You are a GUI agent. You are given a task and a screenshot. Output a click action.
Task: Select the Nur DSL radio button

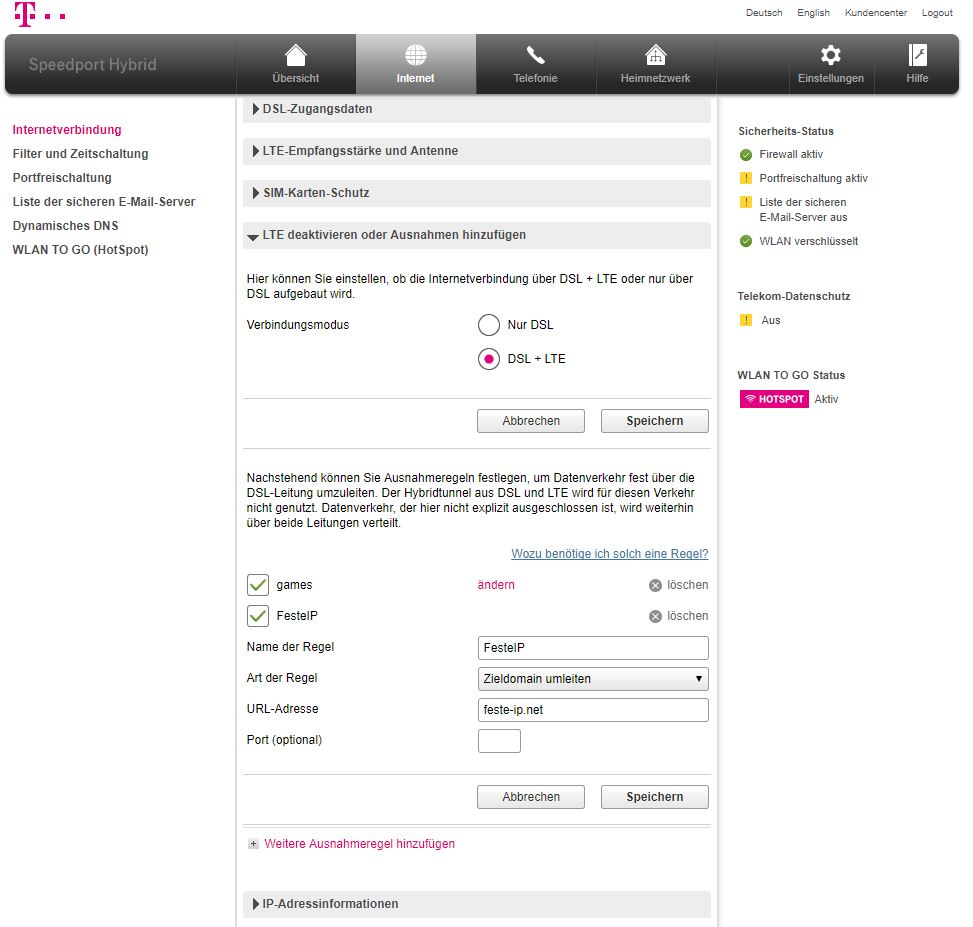click(488, 325)
